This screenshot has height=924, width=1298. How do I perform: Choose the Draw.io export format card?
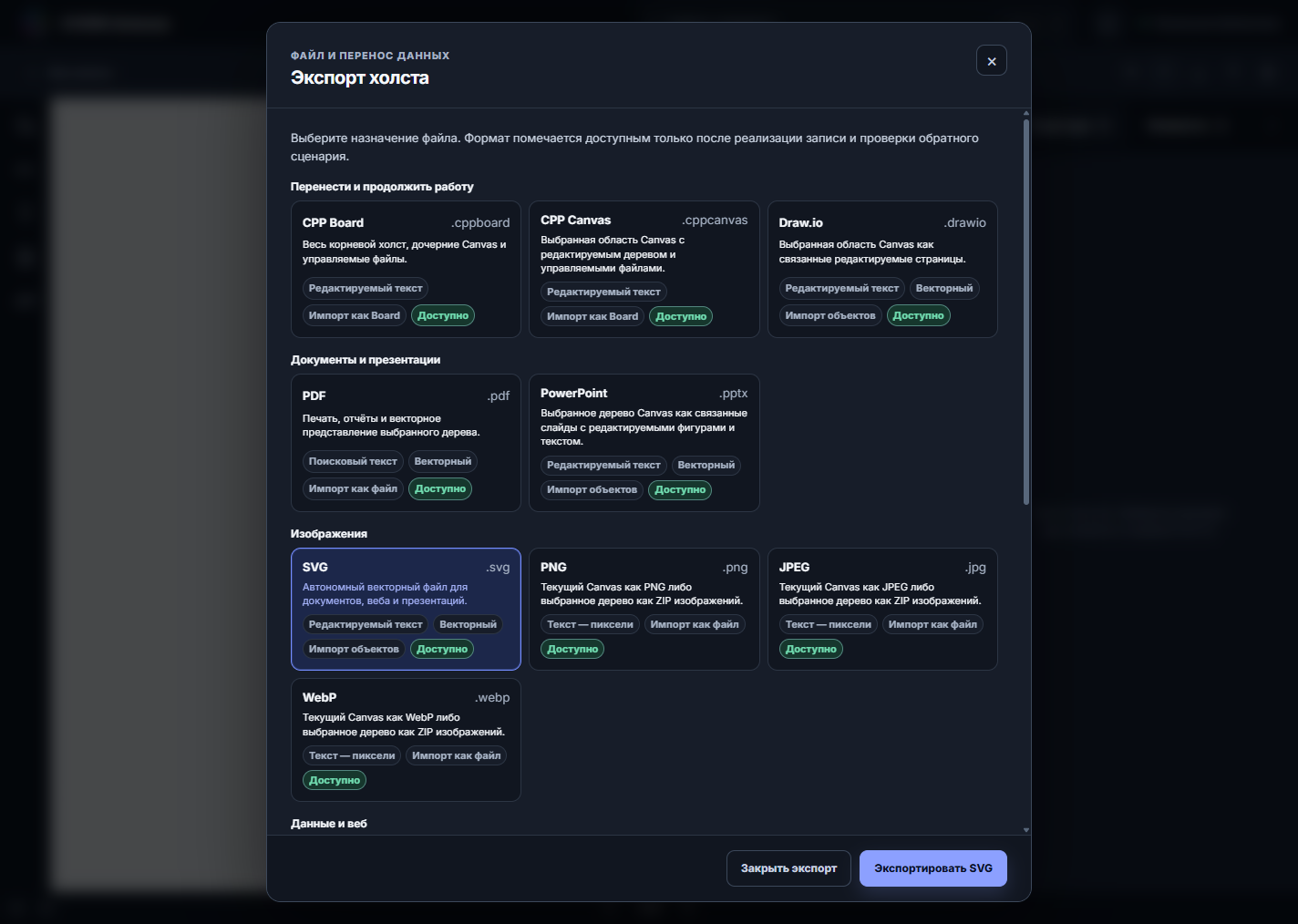pyautogui.click(x=882, y=270)
